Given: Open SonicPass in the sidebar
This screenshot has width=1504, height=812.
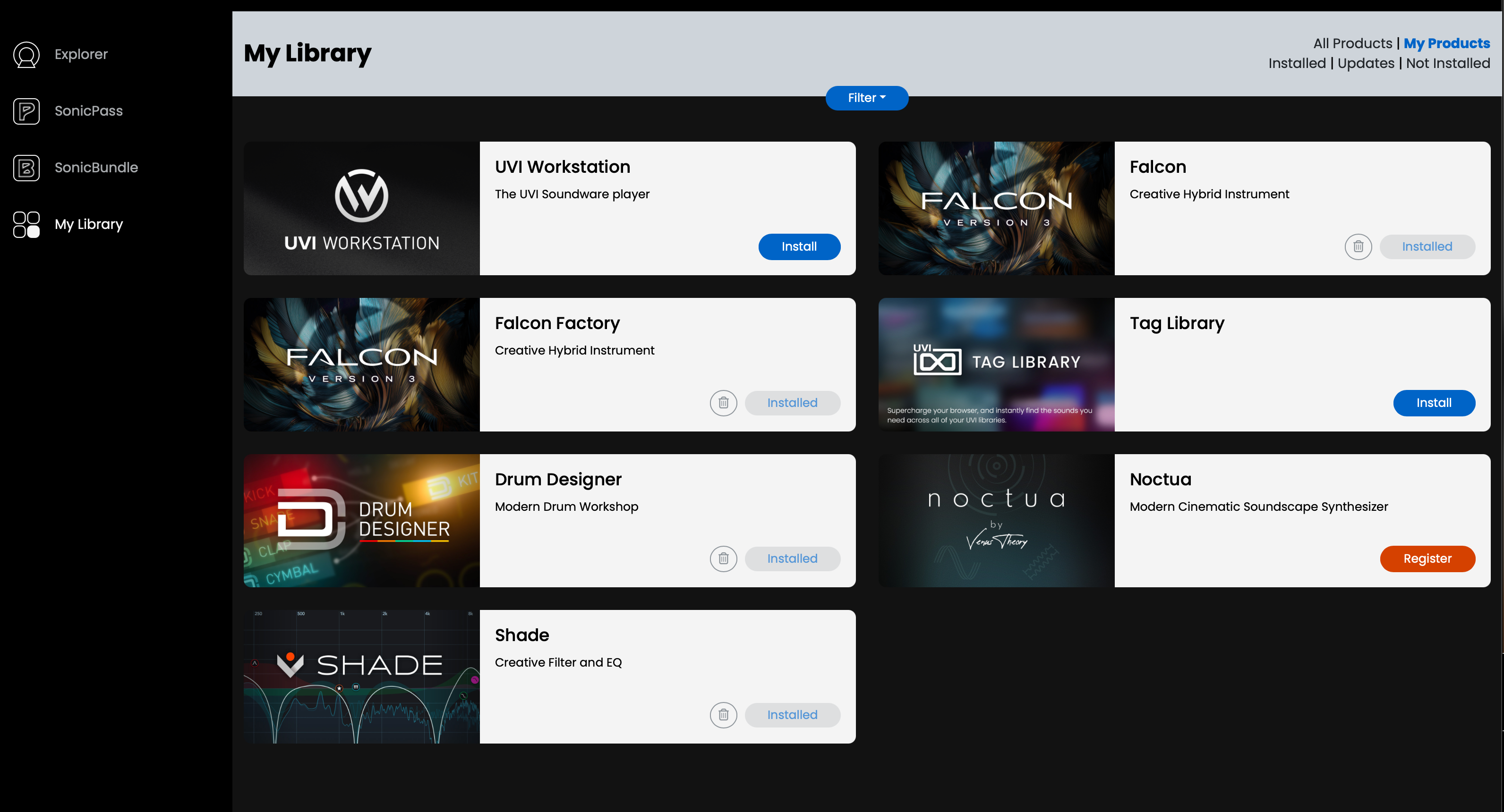Looking at the screenshot, I should click(89, 111).
